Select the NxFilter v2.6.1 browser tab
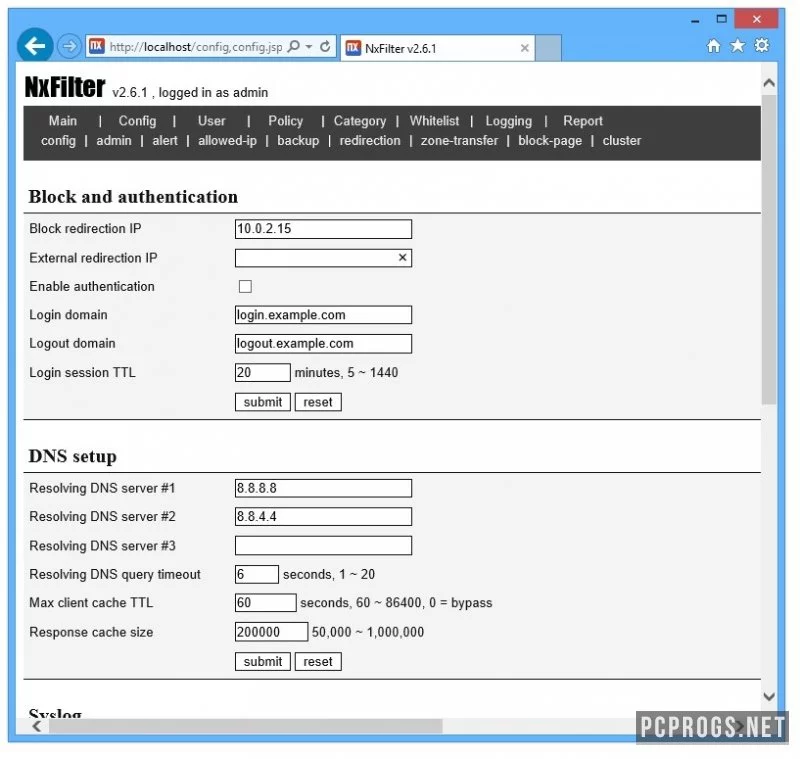This screenshot has width=800, height=759. [437, 48]
